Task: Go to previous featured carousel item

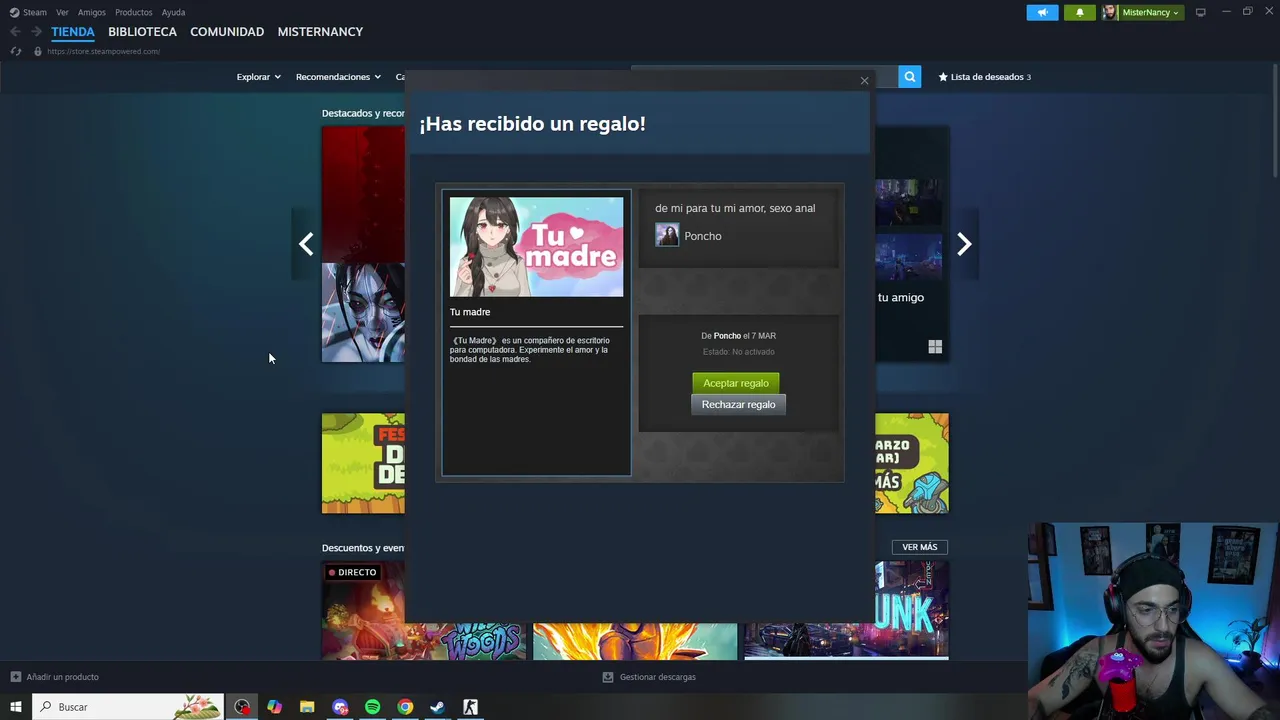Action: (306, 244)
